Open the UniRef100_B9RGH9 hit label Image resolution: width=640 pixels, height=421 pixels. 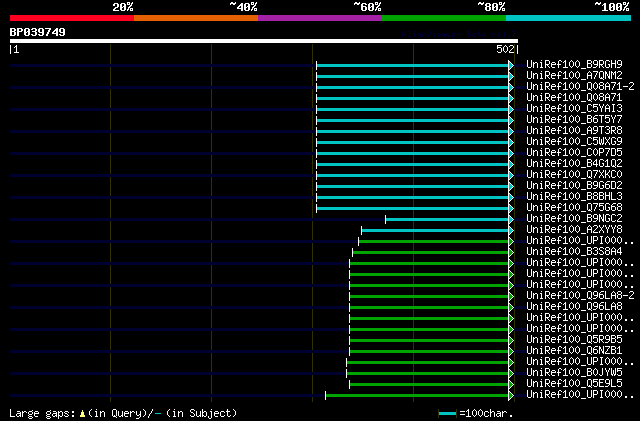pyautogui.click(x=574, y=64)
